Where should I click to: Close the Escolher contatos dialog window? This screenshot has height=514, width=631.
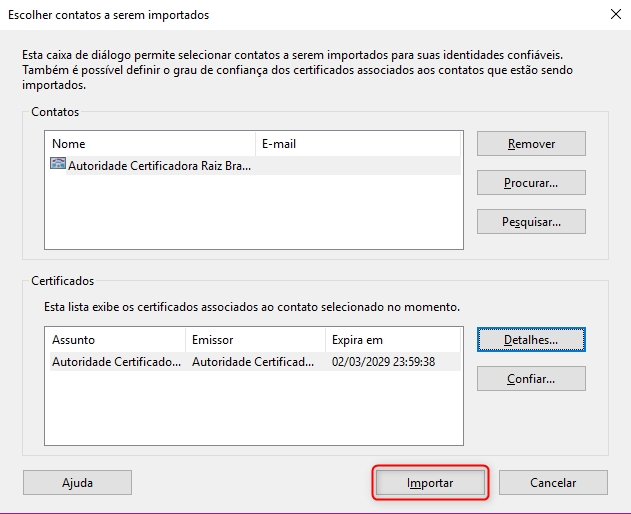pyautogui.click(x=614, y=14)
